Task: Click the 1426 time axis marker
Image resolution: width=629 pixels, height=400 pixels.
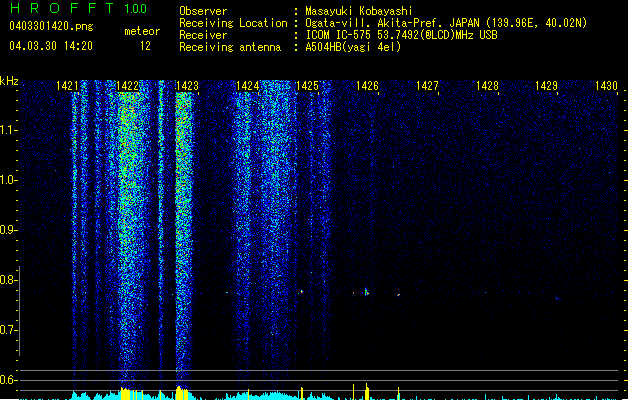Action: pos(367,86)
